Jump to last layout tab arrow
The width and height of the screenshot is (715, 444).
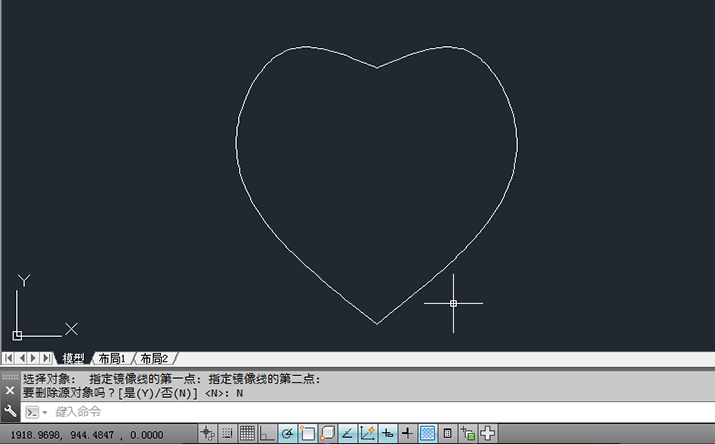46,358
